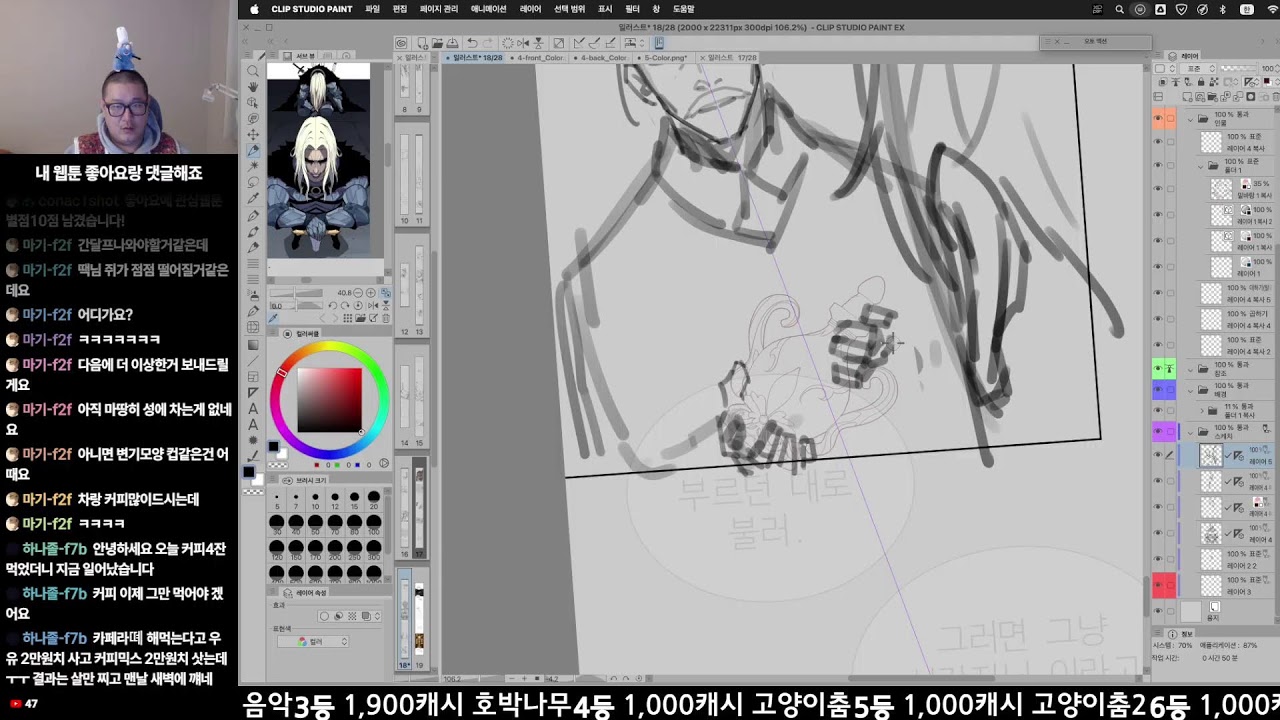Viewport: 1280px width, 720px height.
Task: Switch to the 5-Color.png canvas tab
Action: 663,58
